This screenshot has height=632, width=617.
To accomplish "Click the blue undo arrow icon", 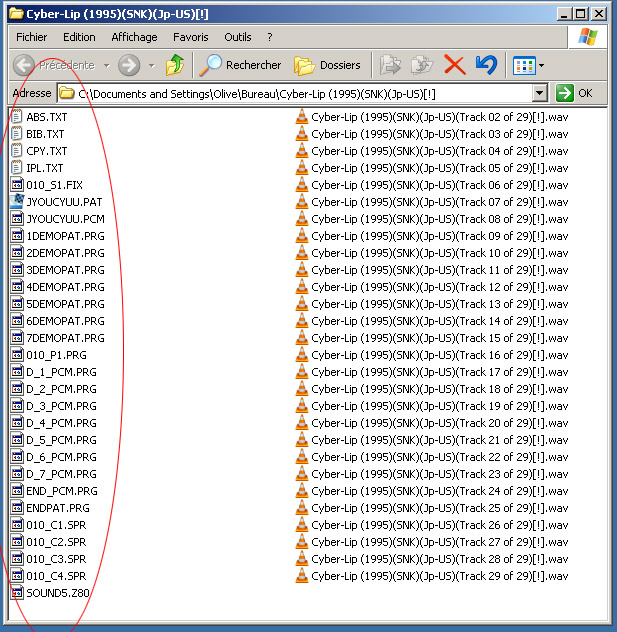I will coord(486,65).
